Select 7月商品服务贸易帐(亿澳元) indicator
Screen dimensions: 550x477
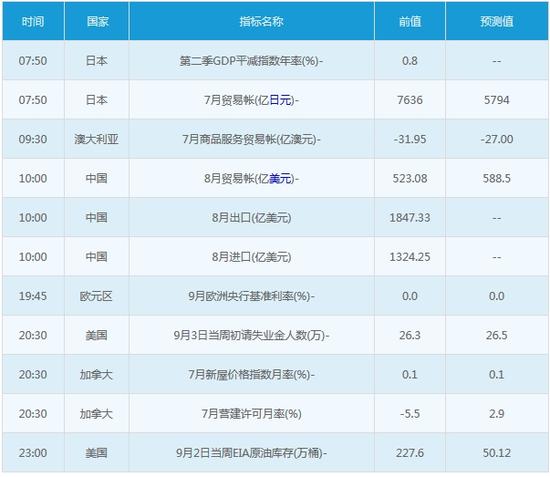(251, 139)
